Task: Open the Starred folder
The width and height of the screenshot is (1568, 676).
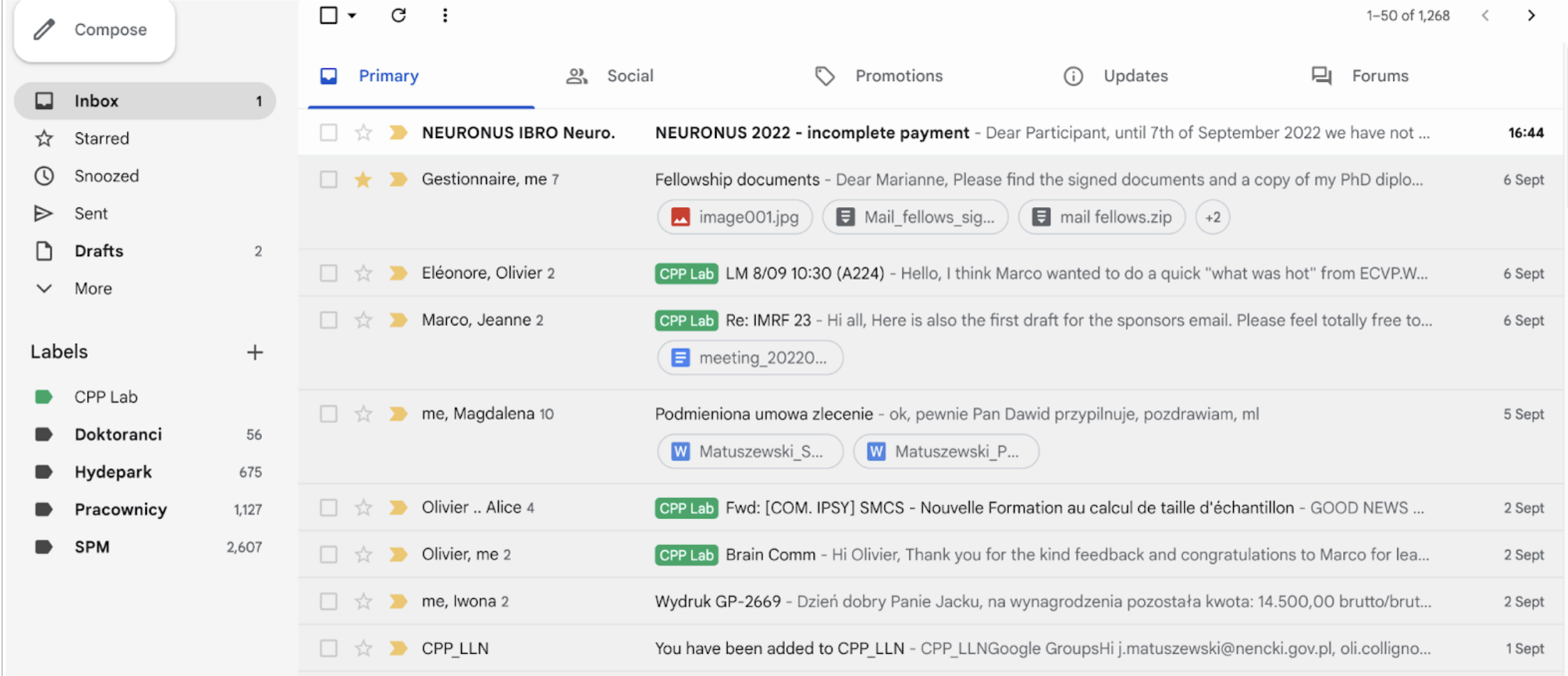Action: point(145,138)
